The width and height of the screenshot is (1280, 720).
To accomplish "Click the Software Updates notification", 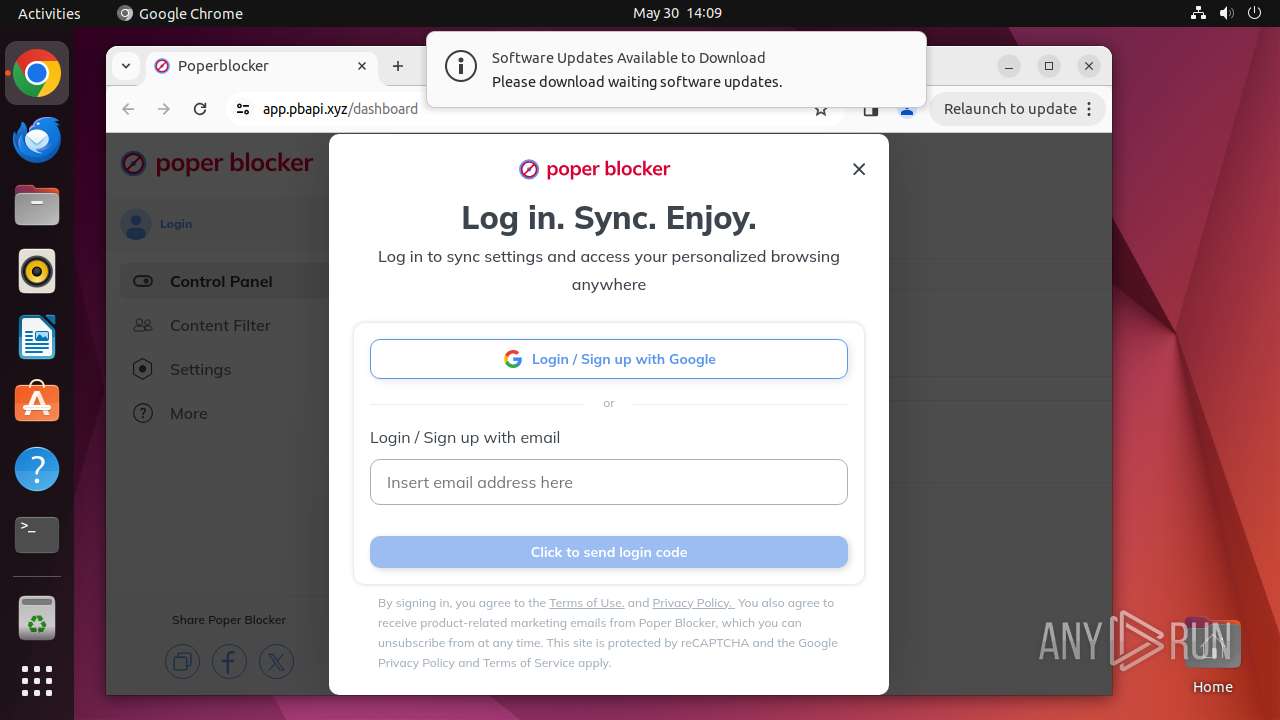I will 676,69.
